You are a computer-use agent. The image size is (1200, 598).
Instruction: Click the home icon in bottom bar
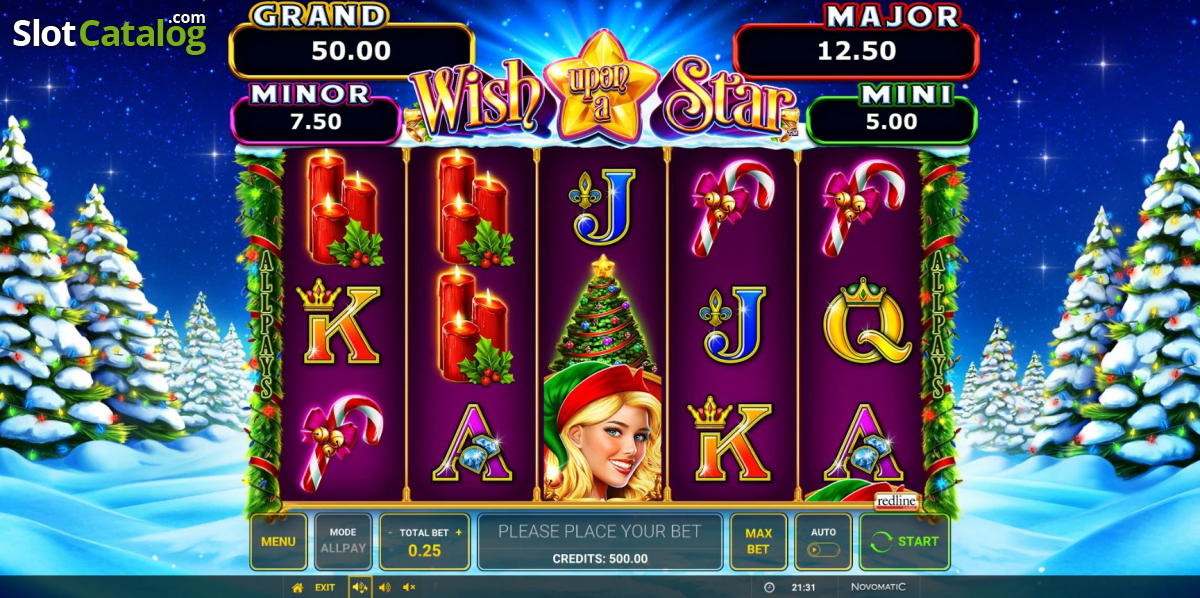(297, 588)
